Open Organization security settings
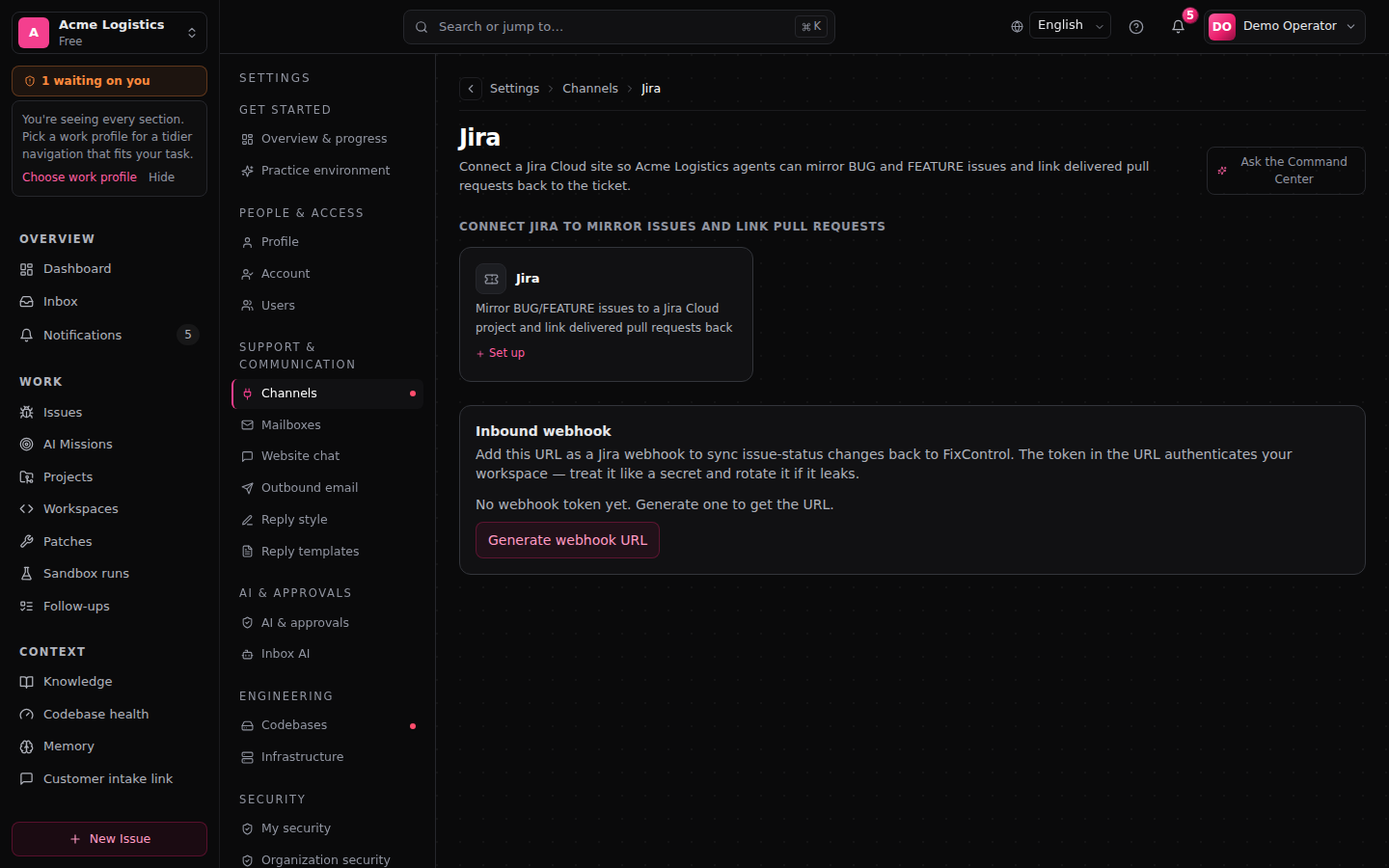Image resolution: width=1389 pixels, height=868 pixels. [x=327, y=859]
